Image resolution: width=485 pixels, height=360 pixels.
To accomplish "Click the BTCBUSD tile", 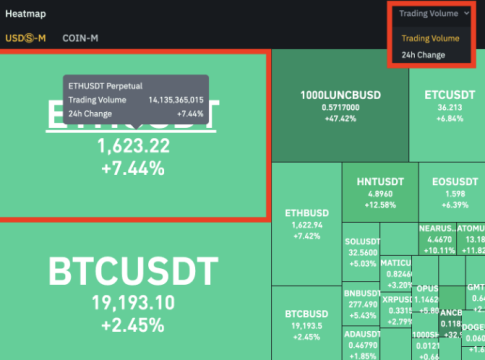I will click(x=307, y=323).
